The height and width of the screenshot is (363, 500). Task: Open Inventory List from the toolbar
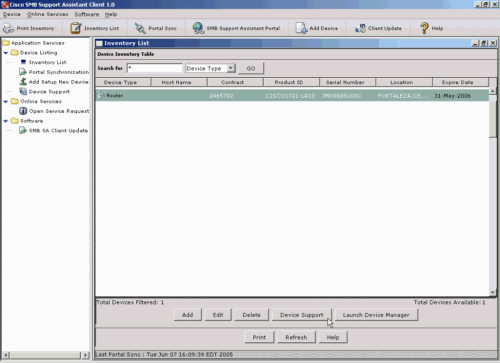point(76,28)
